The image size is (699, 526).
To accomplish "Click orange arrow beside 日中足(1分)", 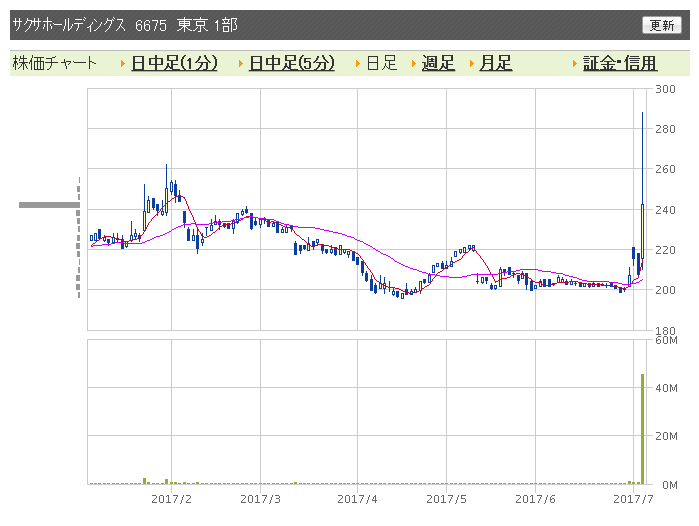I will 123,64.
